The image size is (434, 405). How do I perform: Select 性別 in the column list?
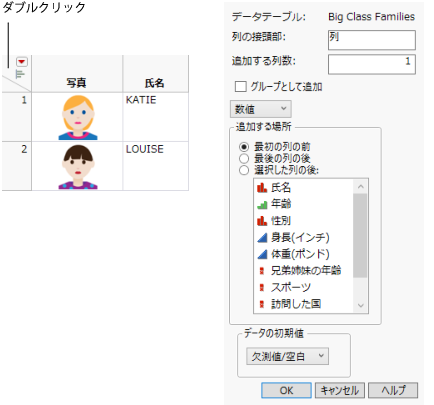tap(281, 221)
